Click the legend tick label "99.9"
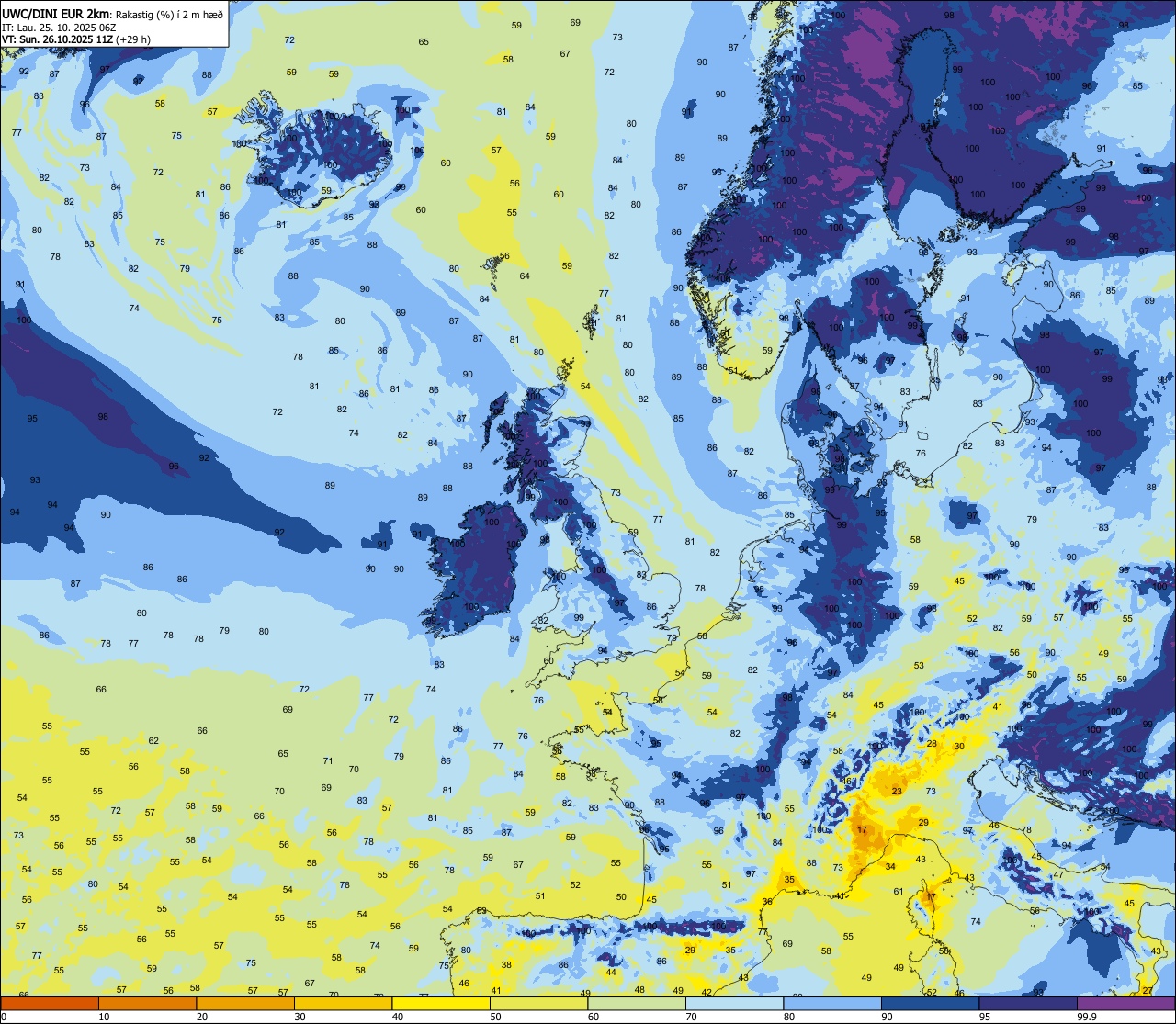The image size is (1176, 1024). tap(1087, 1017)
